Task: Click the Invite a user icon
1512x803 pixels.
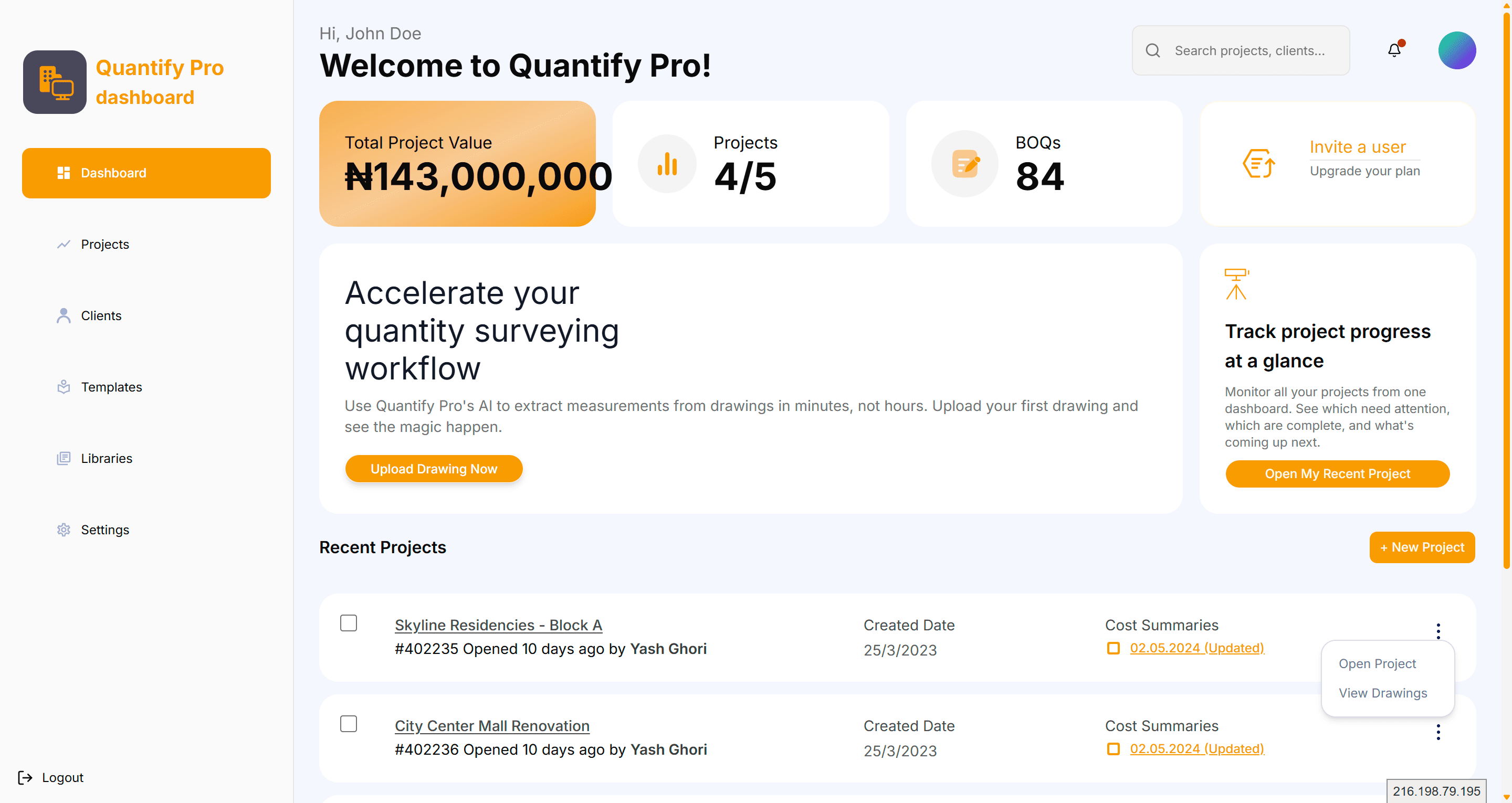Action: (x=1258, y=163)
